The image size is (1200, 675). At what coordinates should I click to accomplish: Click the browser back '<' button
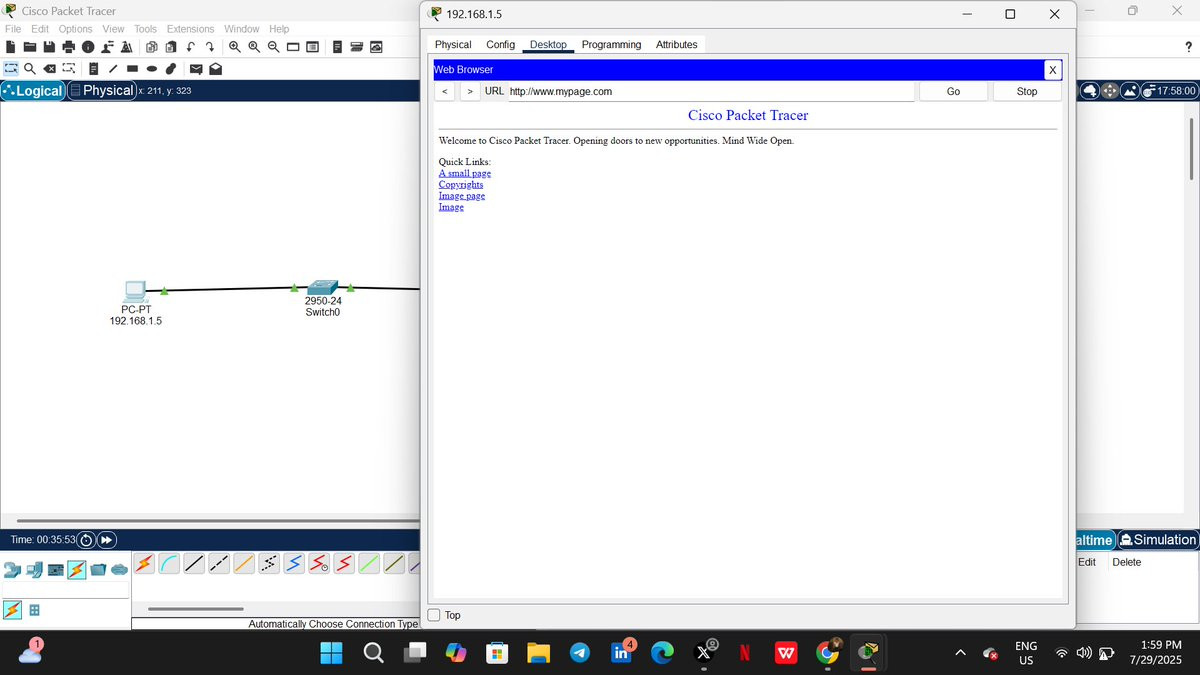tap(445, 91)
